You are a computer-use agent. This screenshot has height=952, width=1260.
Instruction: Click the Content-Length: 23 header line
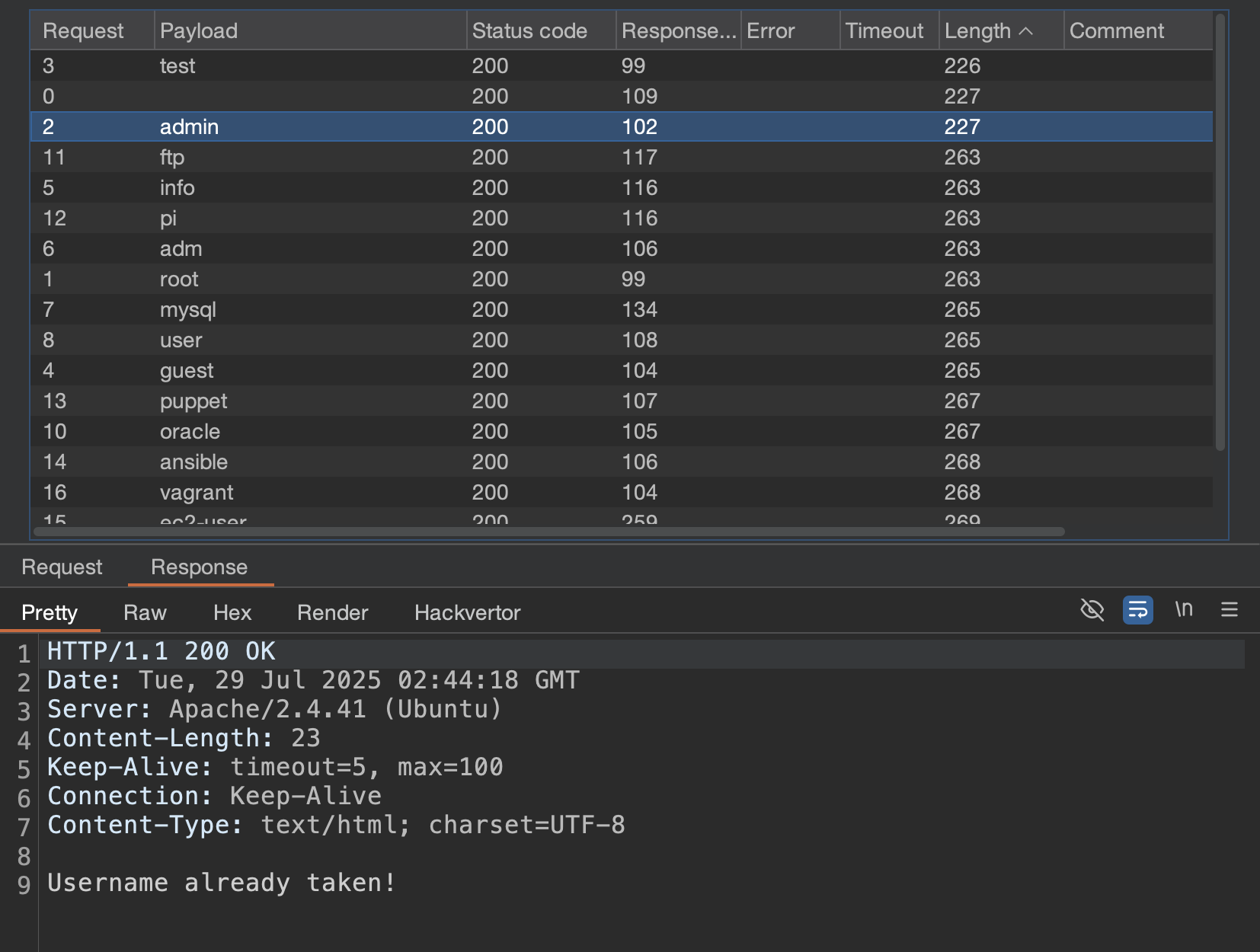tap(184, 738)
